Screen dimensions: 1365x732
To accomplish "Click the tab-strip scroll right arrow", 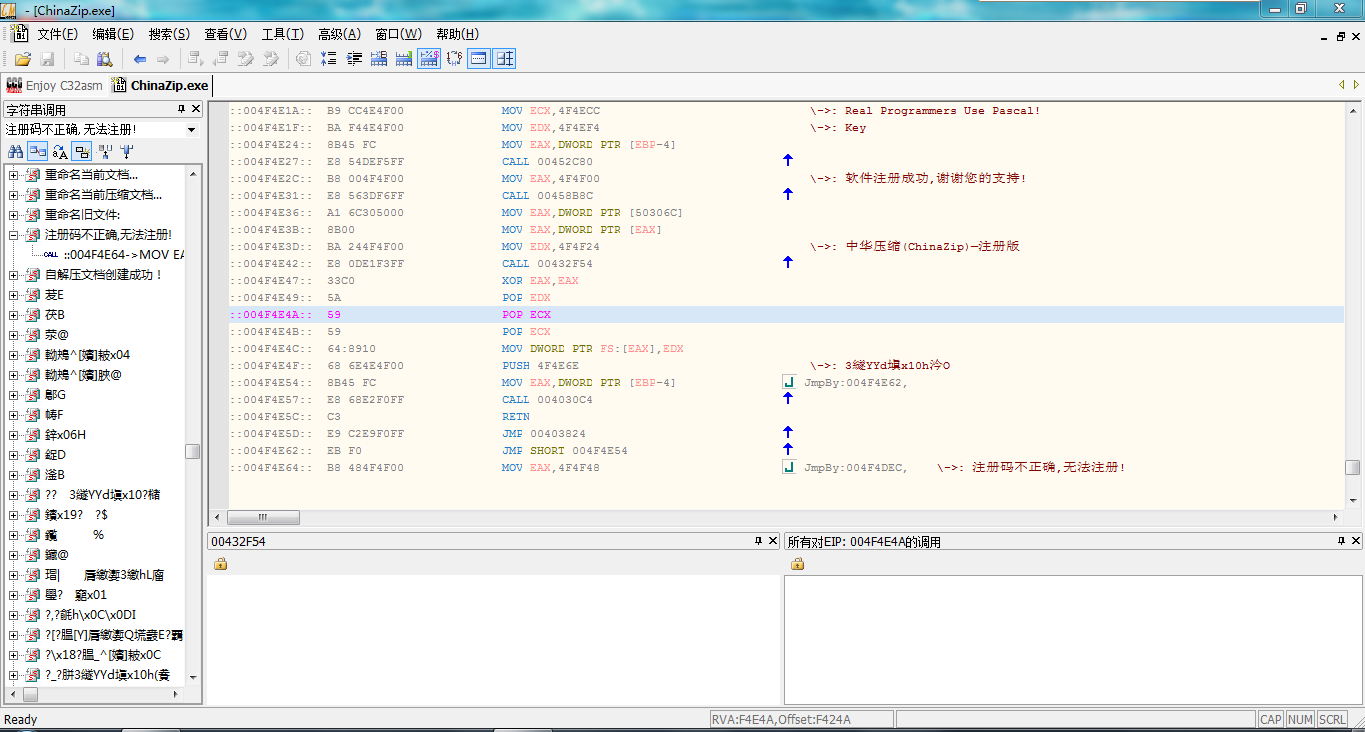I will coord(1356,85).
